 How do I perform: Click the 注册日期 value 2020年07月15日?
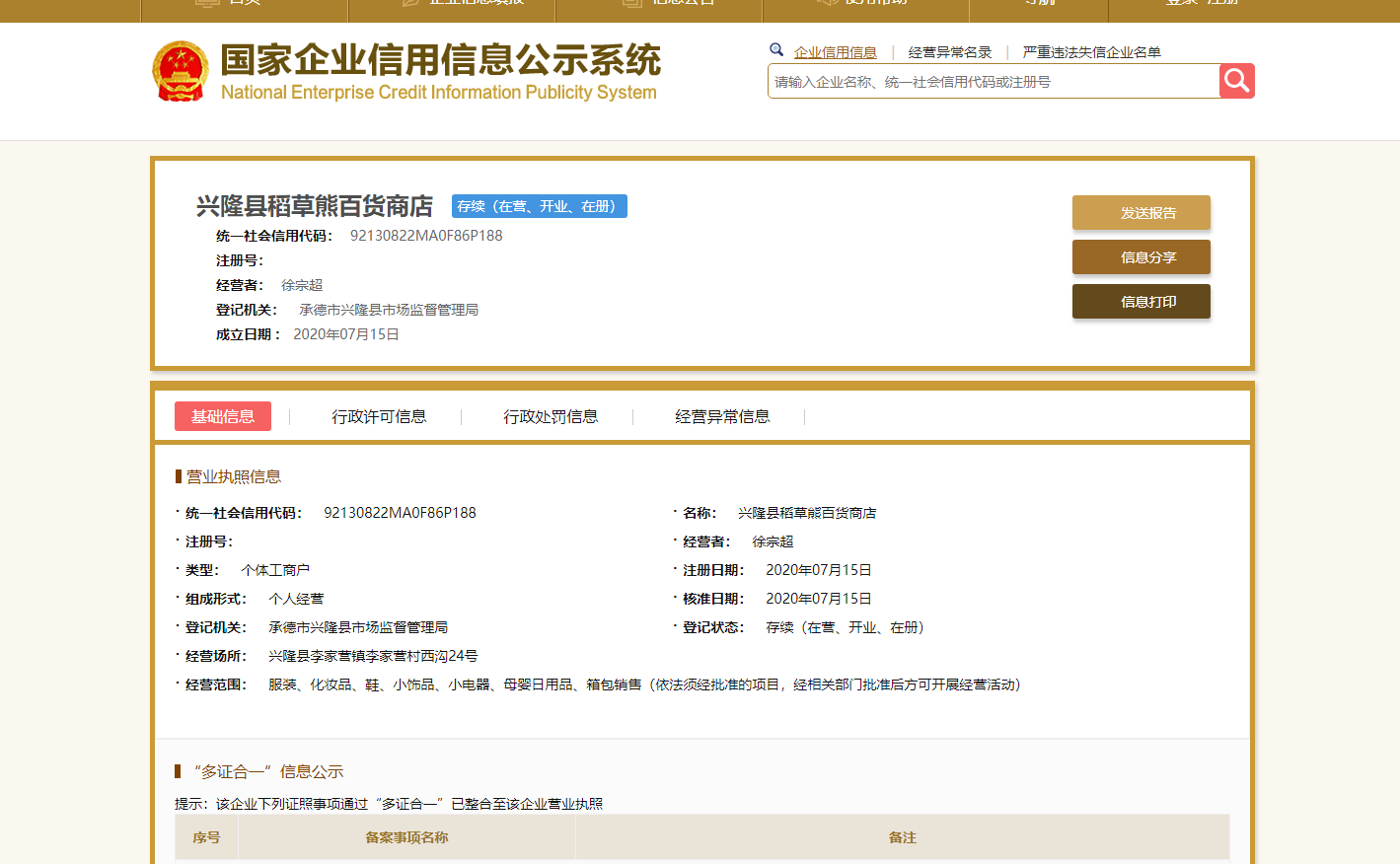[819, 570]
